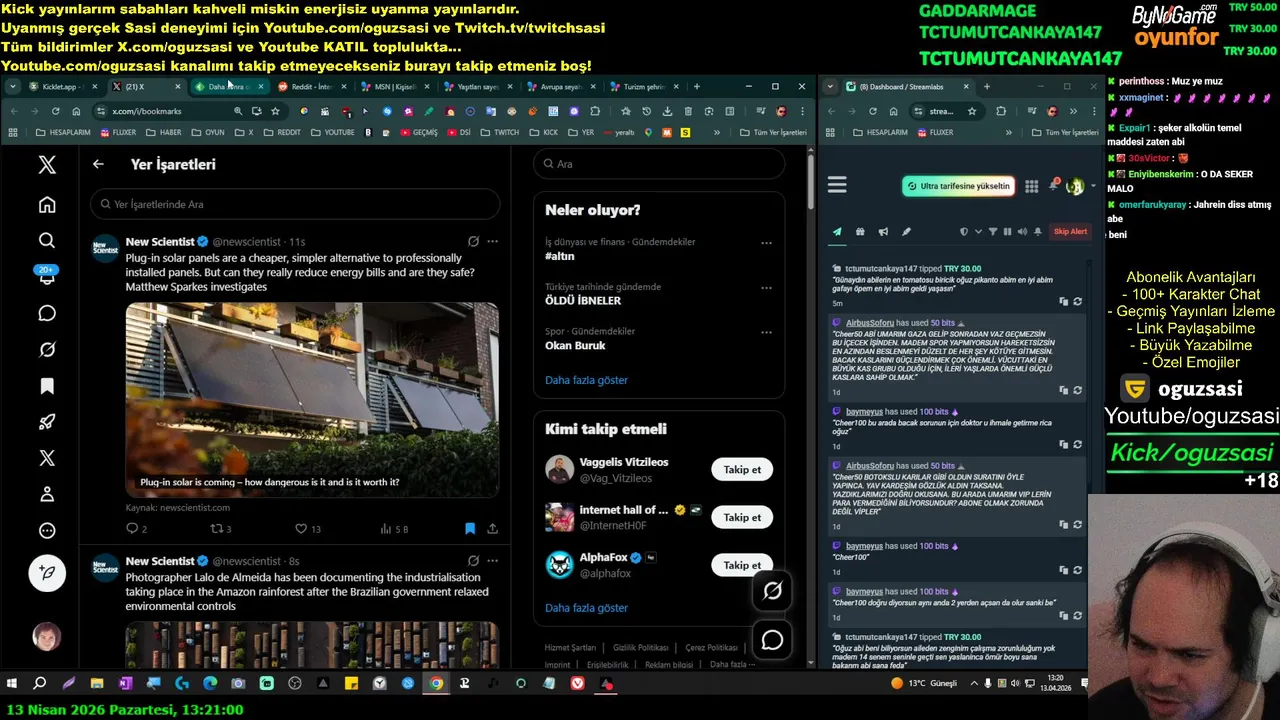This screenshot has width=1280, height=720.
Task: Switch to the Turizm şehri browser tab
Action: pos(642,87)
